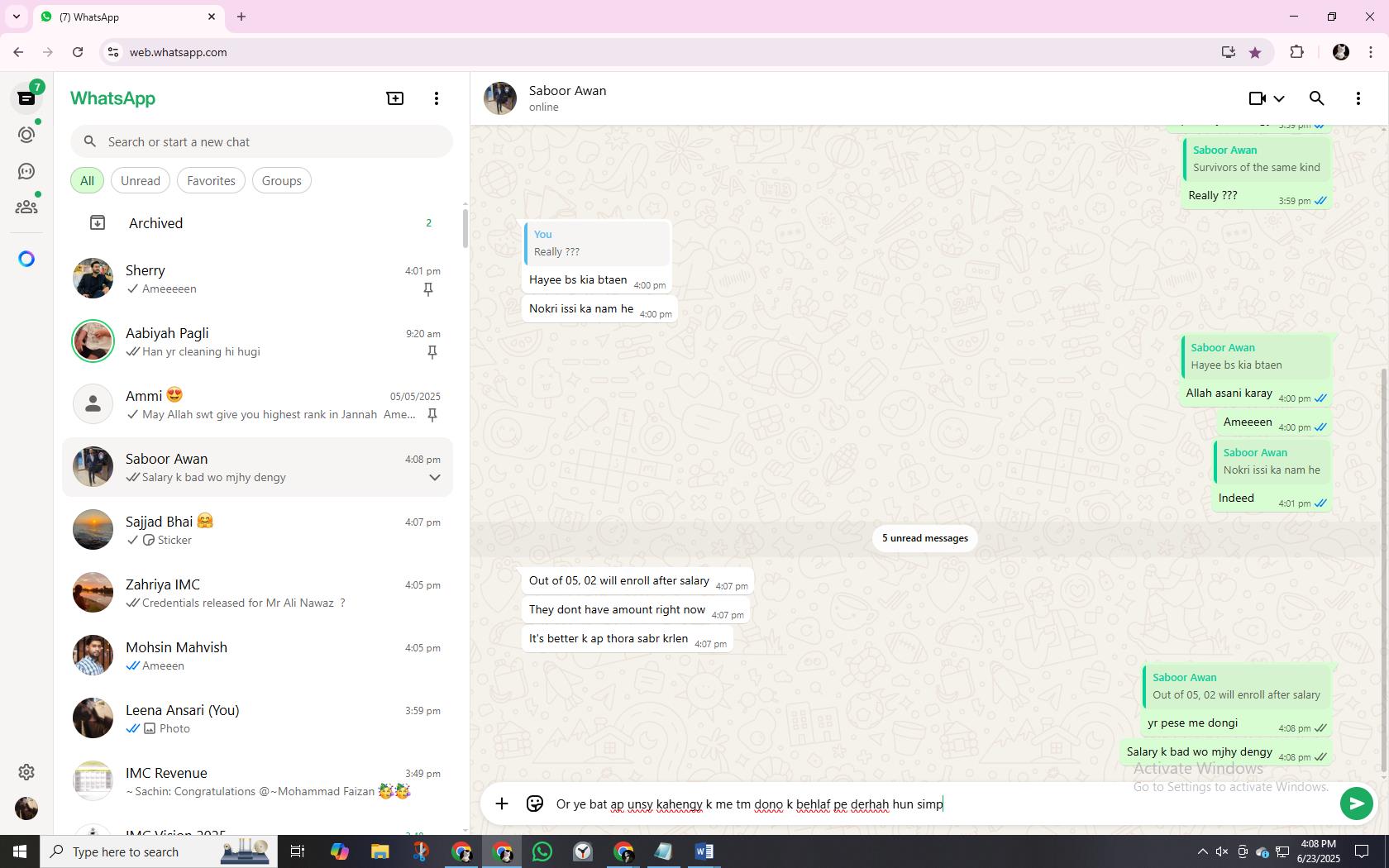Open the Channels sidebar icon

[x=26, y=171]
